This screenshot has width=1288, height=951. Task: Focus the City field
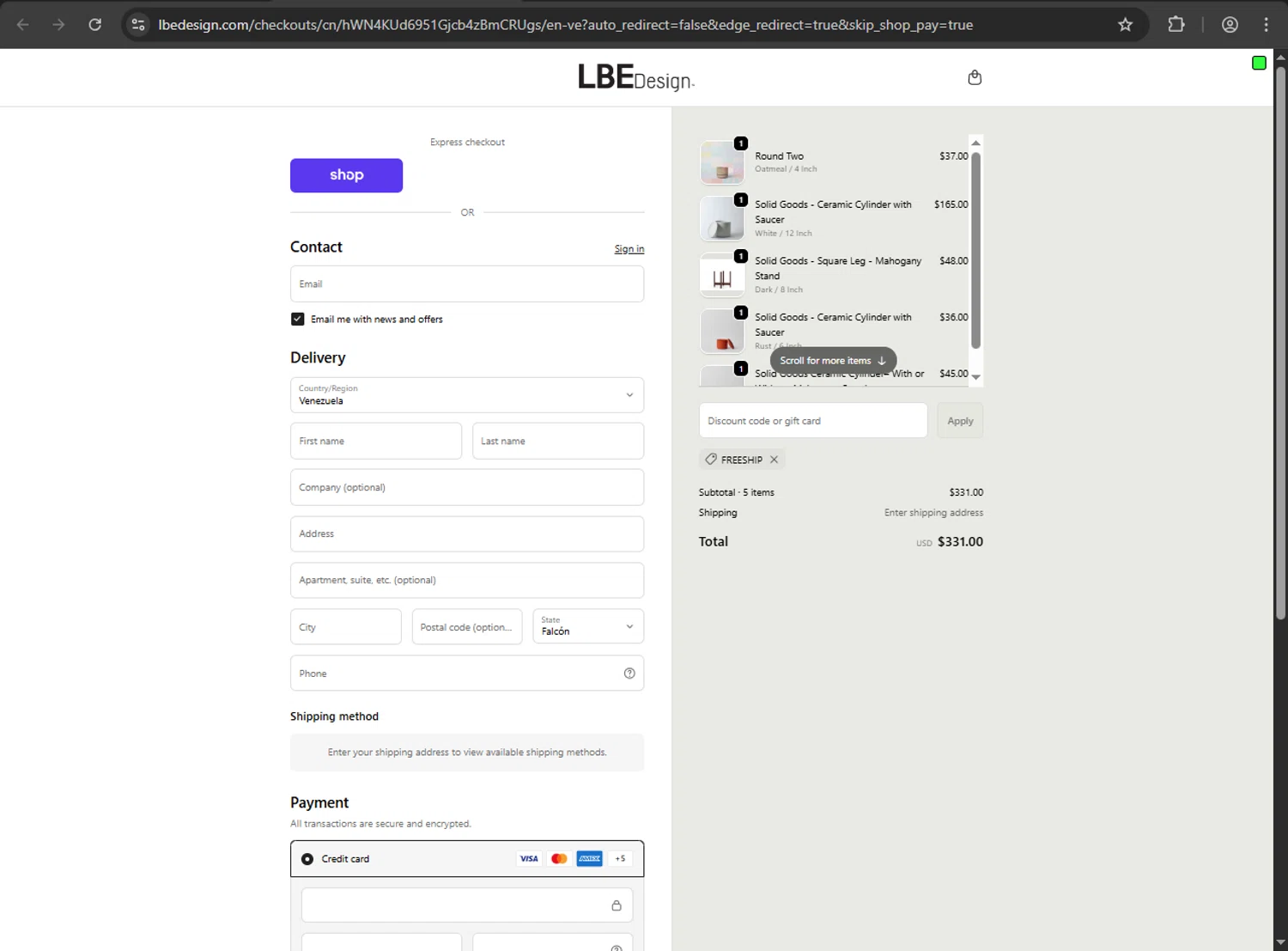coord(346,626)
